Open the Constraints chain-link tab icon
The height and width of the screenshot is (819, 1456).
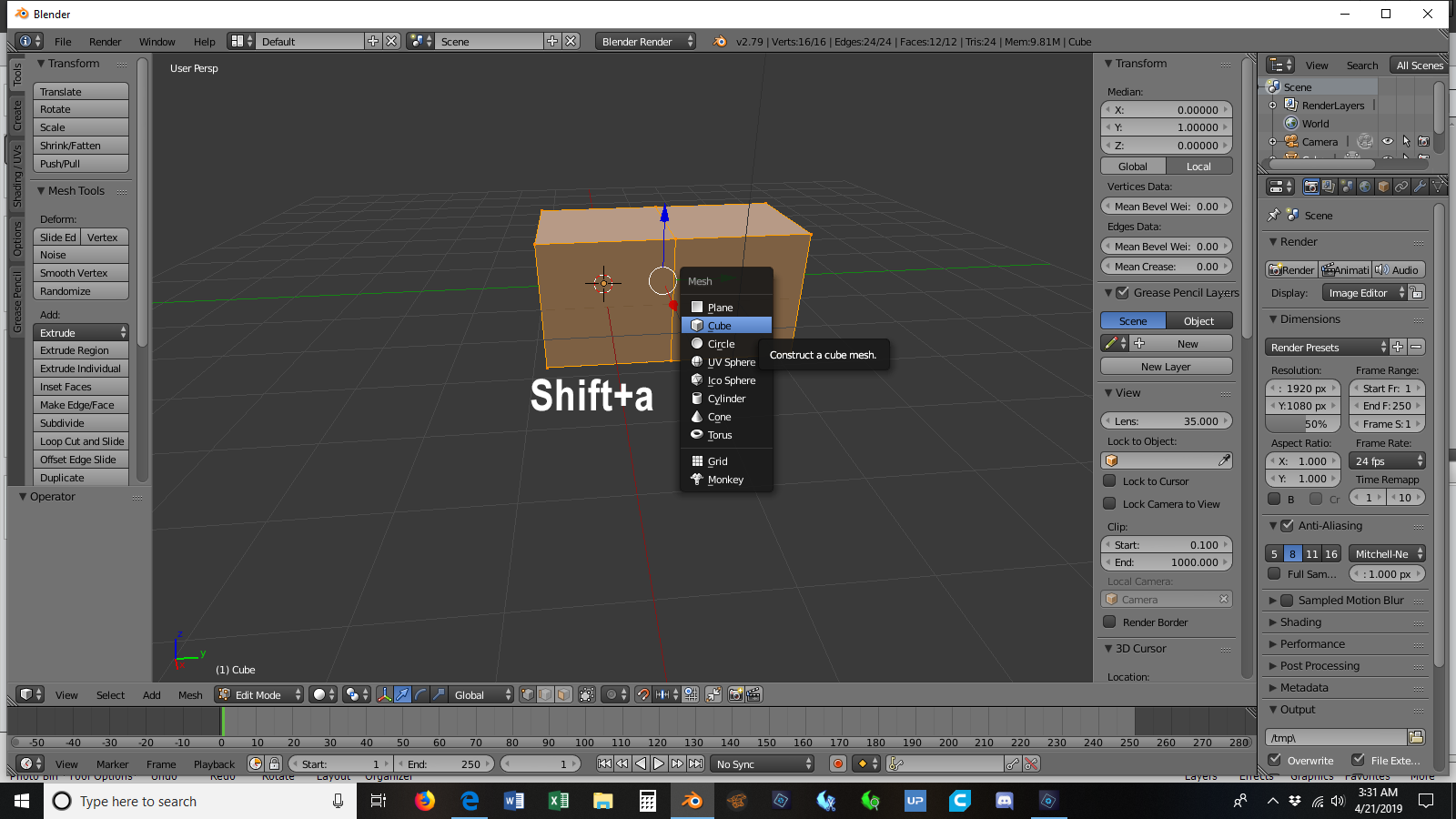pyautogui.click(x=1401, y=187)
